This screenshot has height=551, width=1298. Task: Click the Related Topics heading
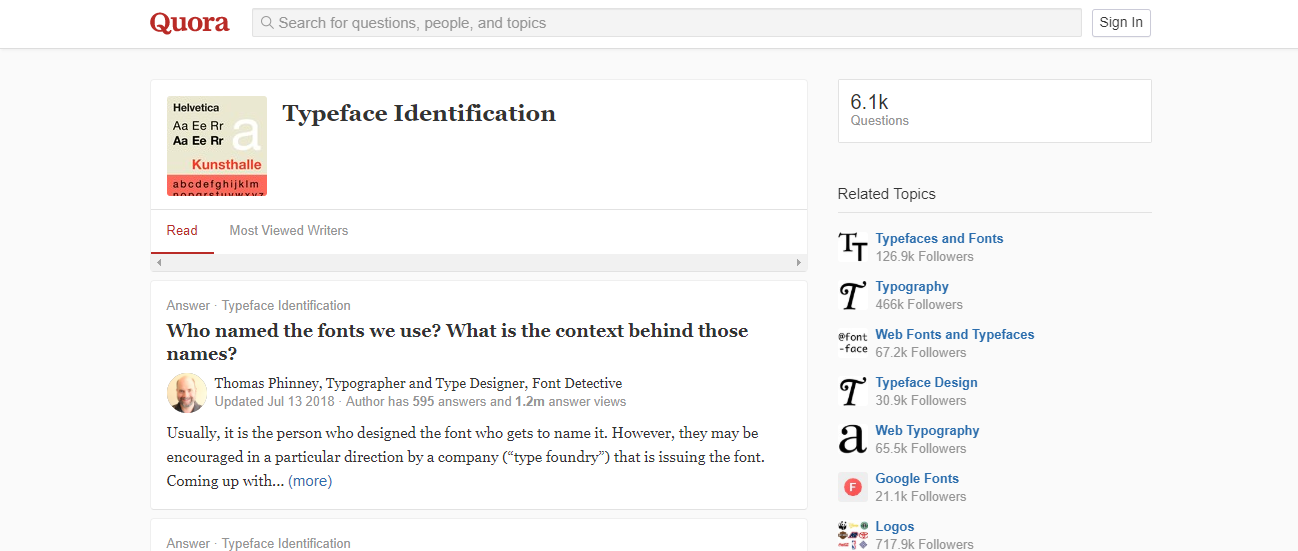[x=887, y=194]
